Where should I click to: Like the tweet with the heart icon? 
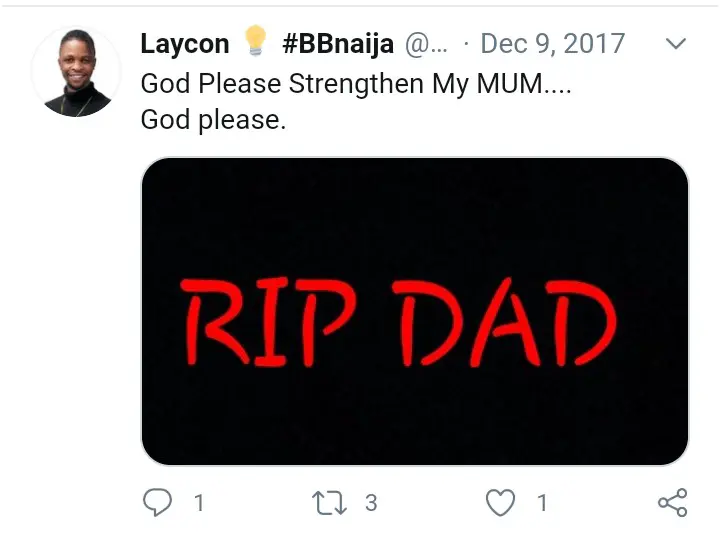point(500,502)
